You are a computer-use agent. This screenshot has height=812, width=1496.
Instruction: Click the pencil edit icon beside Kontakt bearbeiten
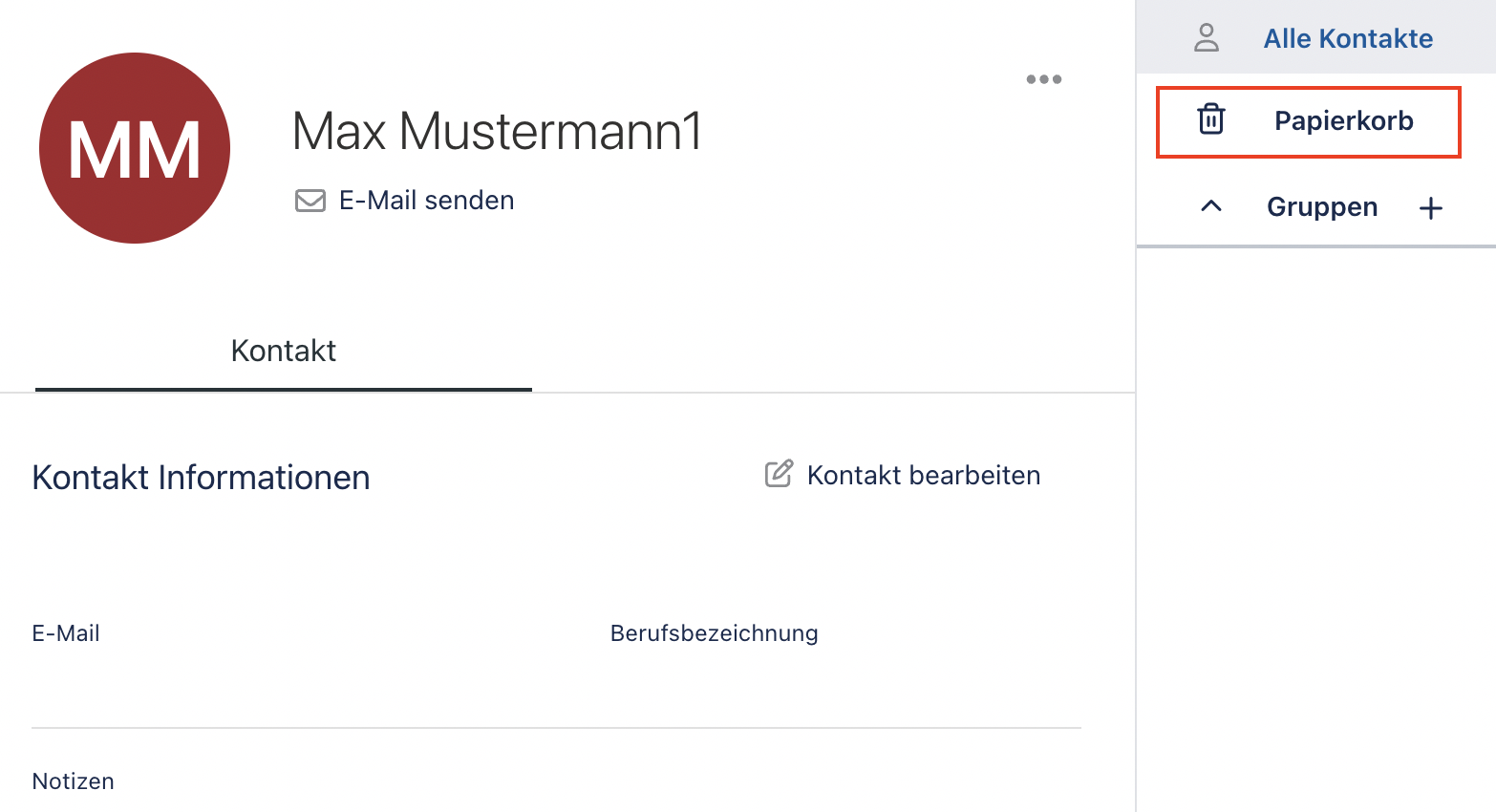[x=779, y=474]
